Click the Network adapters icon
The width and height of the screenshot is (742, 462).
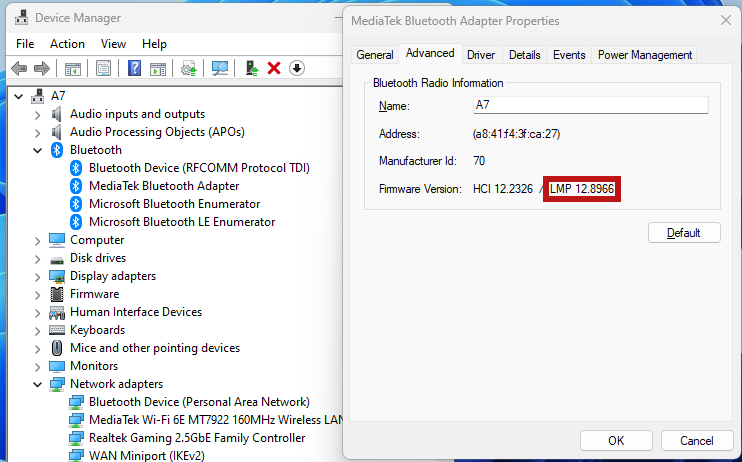tap(57, 384)
